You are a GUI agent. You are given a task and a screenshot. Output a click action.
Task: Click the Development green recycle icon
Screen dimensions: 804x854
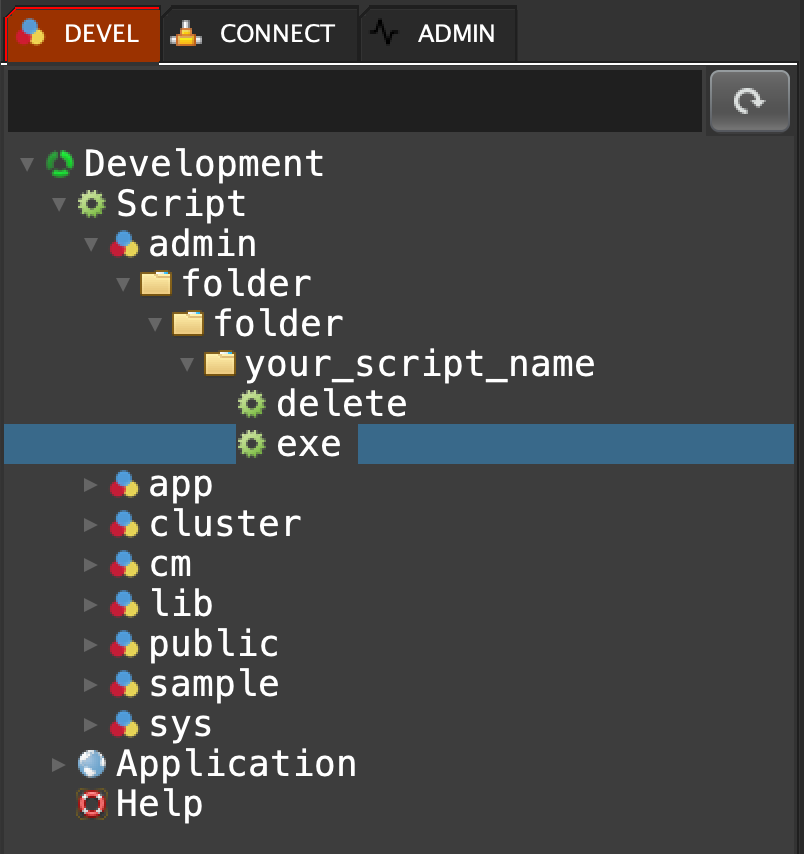[x=60, y=164]
